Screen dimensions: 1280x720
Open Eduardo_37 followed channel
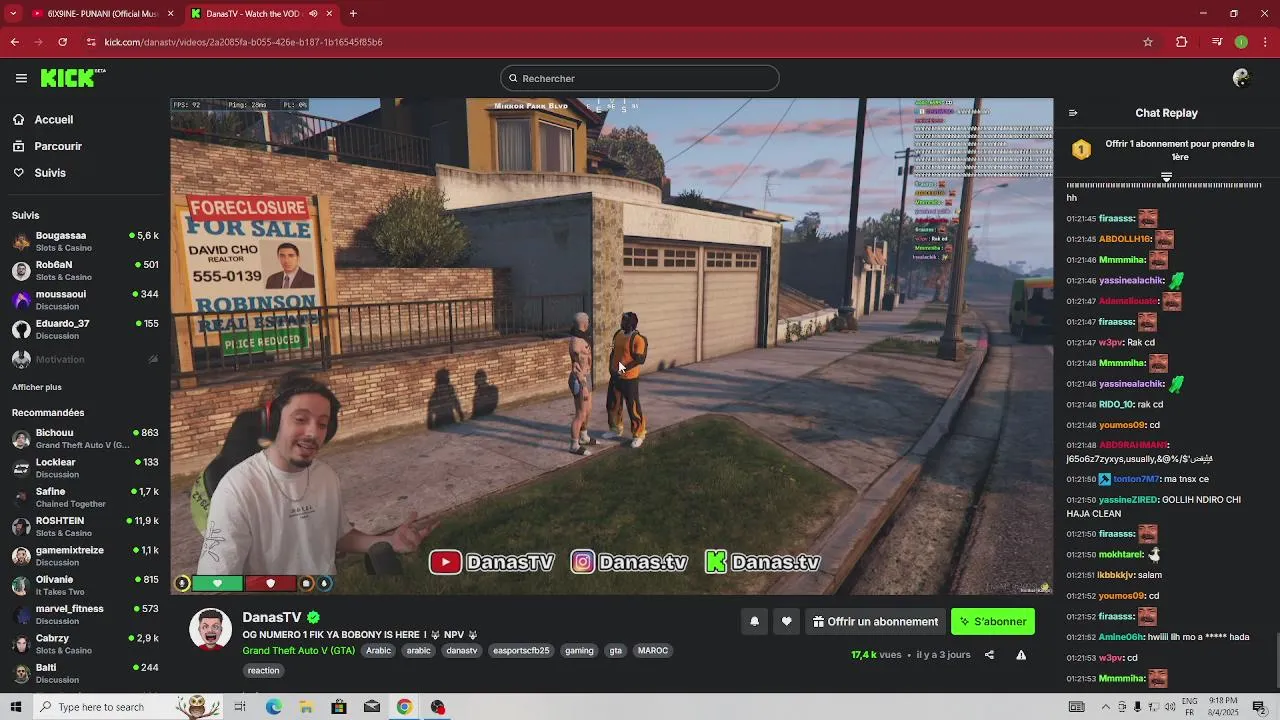point(84,329)
